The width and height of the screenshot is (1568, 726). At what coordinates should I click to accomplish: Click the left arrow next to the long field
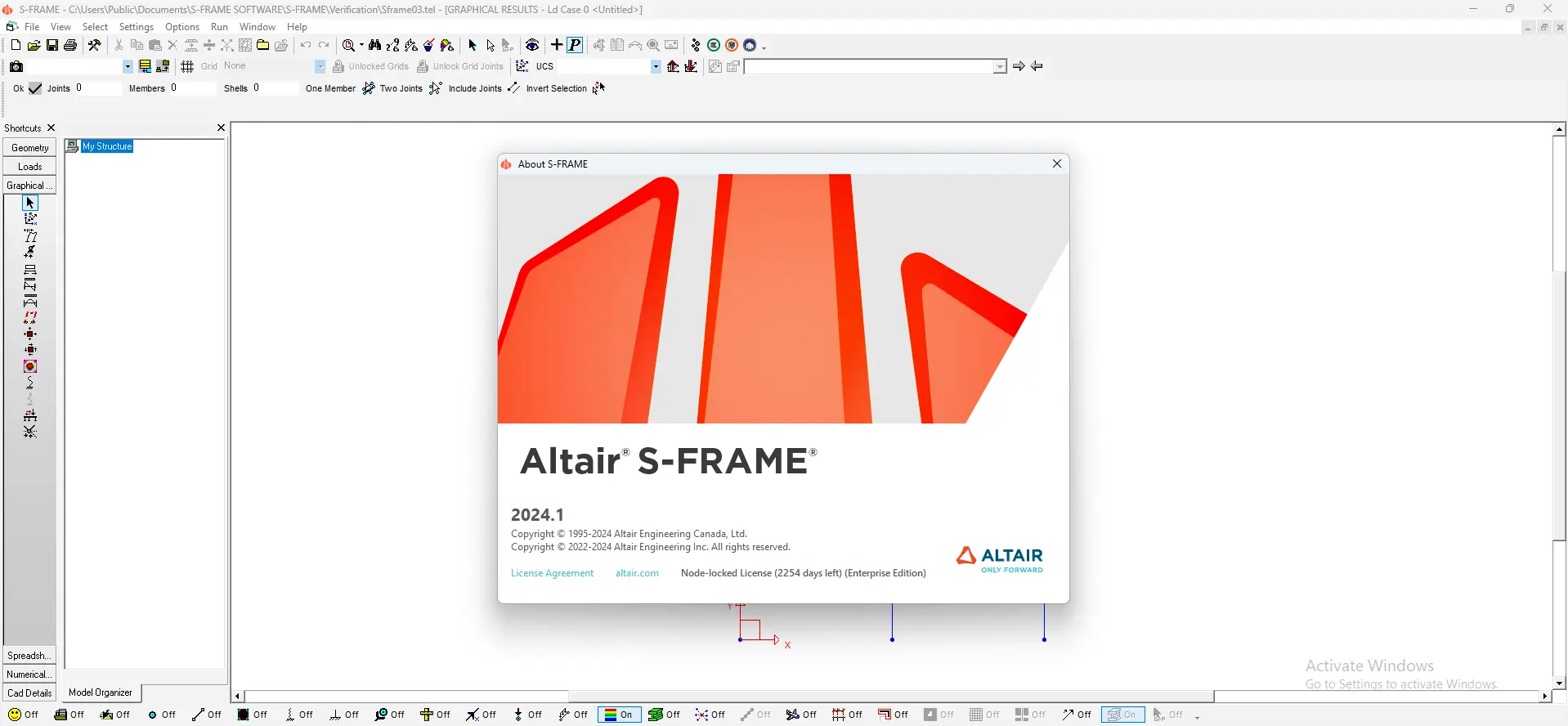click(1037, 66)
